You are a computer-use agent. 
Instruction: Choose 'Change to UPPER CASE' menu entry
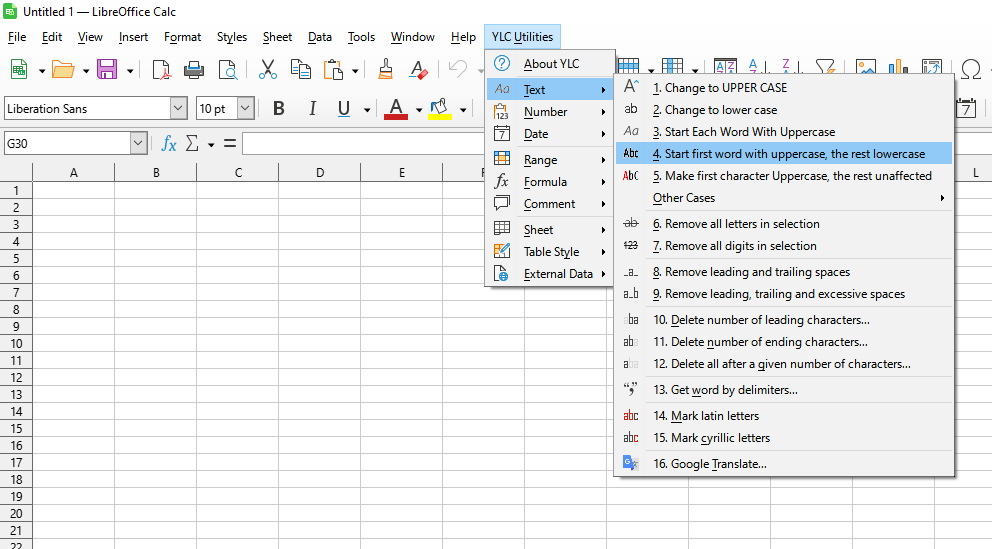coord(720,88)
